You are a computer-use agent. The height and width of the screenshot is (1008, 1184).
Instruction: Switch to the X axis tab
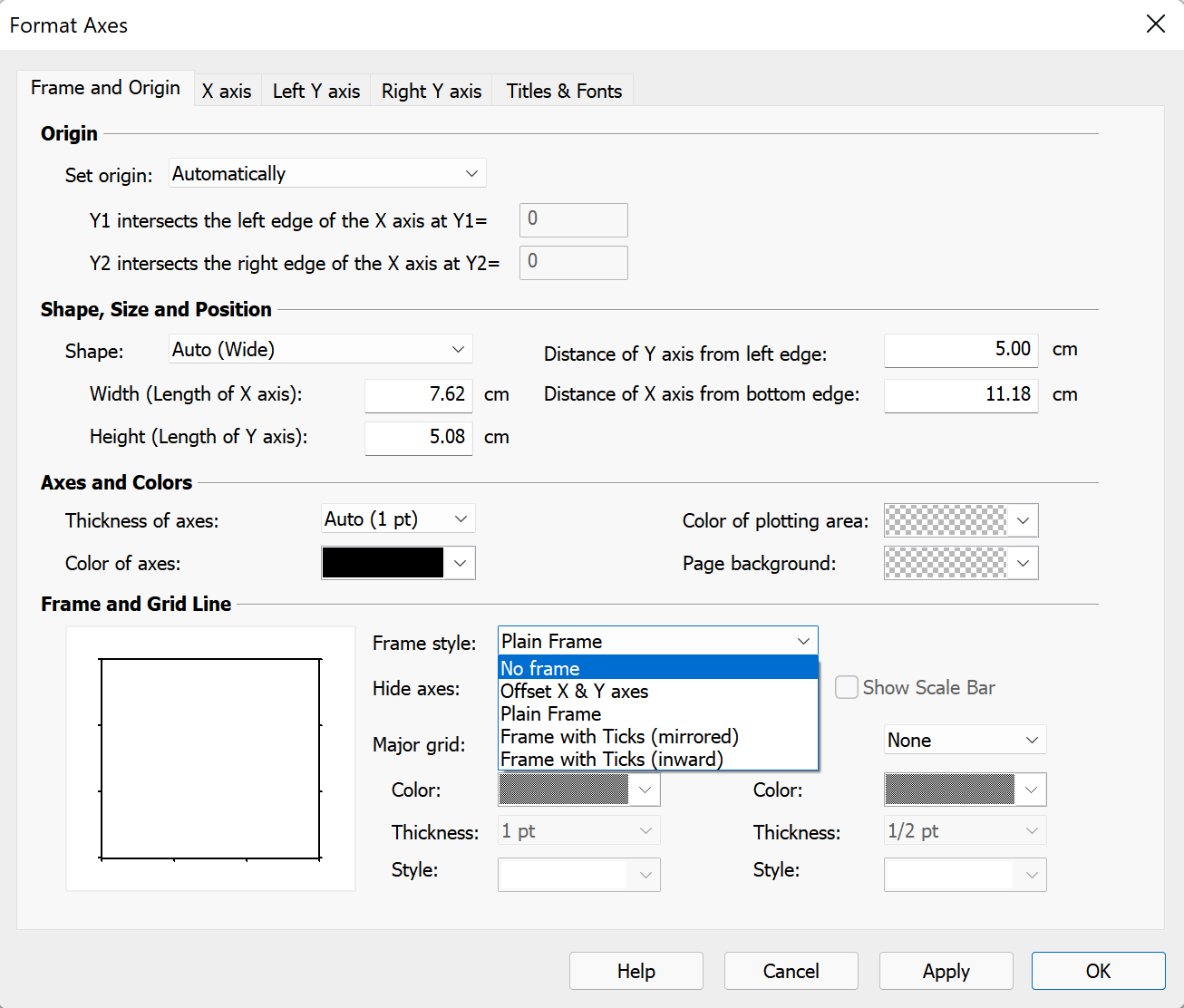[x=227, y=92]
